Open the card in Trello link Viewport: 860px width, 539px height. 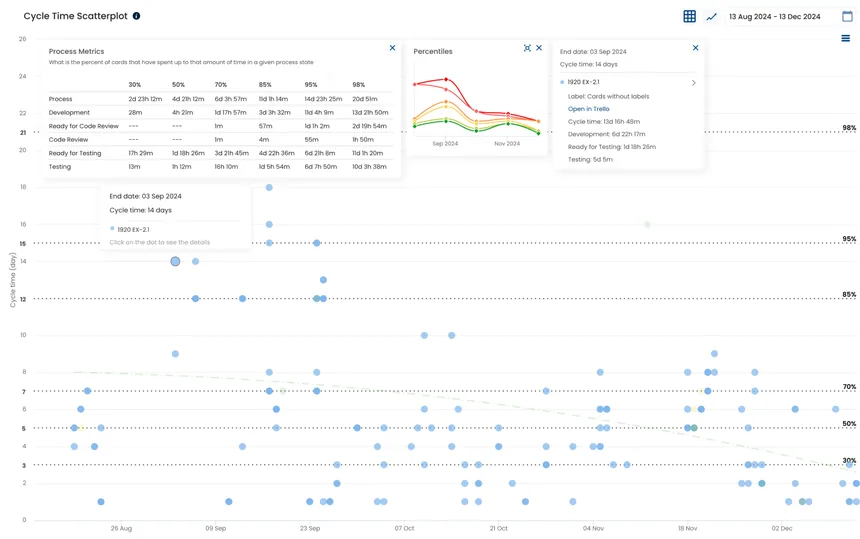pyautogui.click(x=589, y=109)
